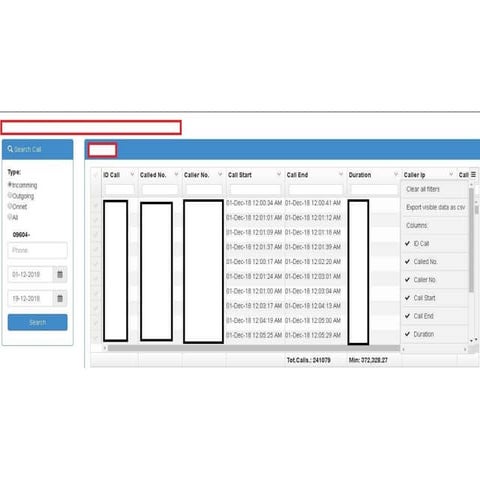Choose Export visible data as csv

point(435,207)
